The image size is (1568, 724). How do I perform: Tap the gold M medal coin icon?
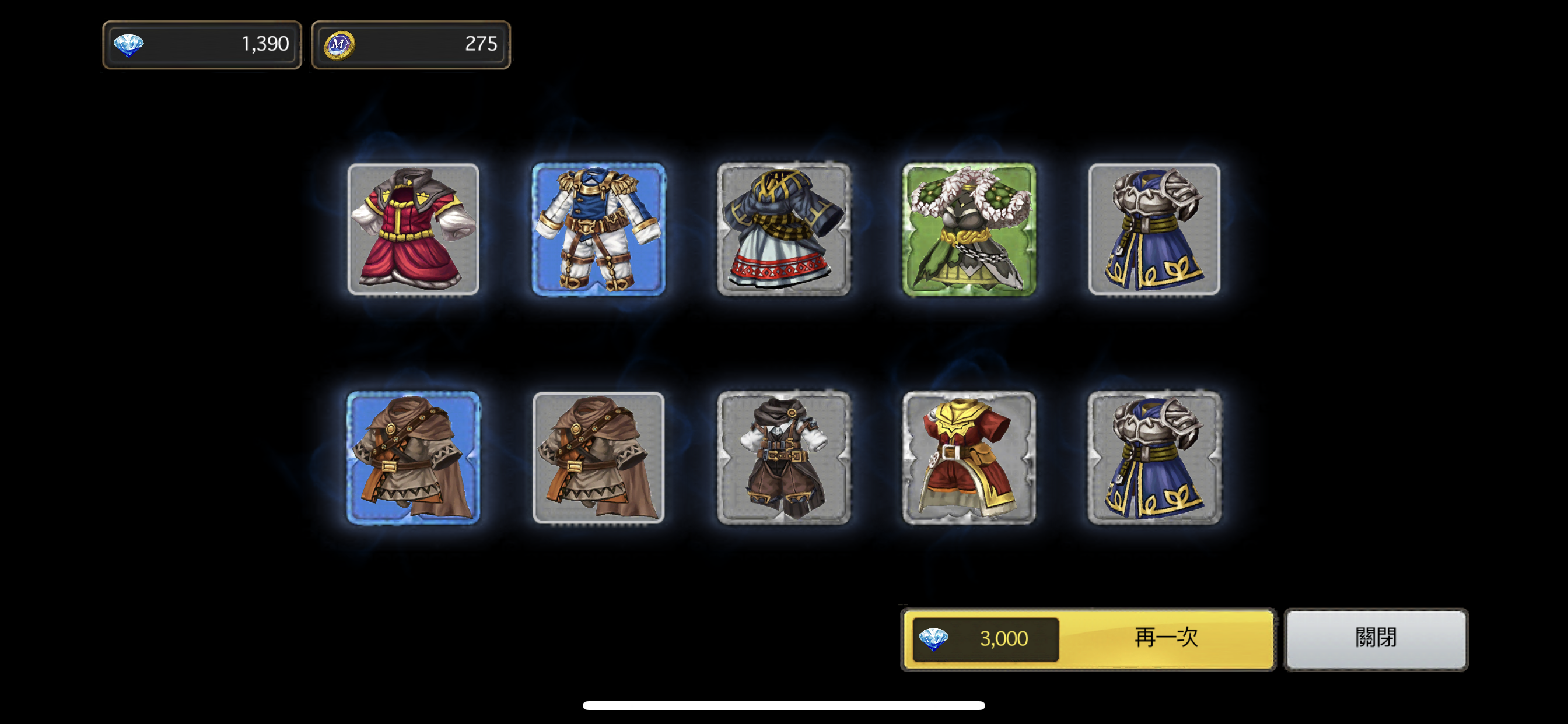[339, 45]
